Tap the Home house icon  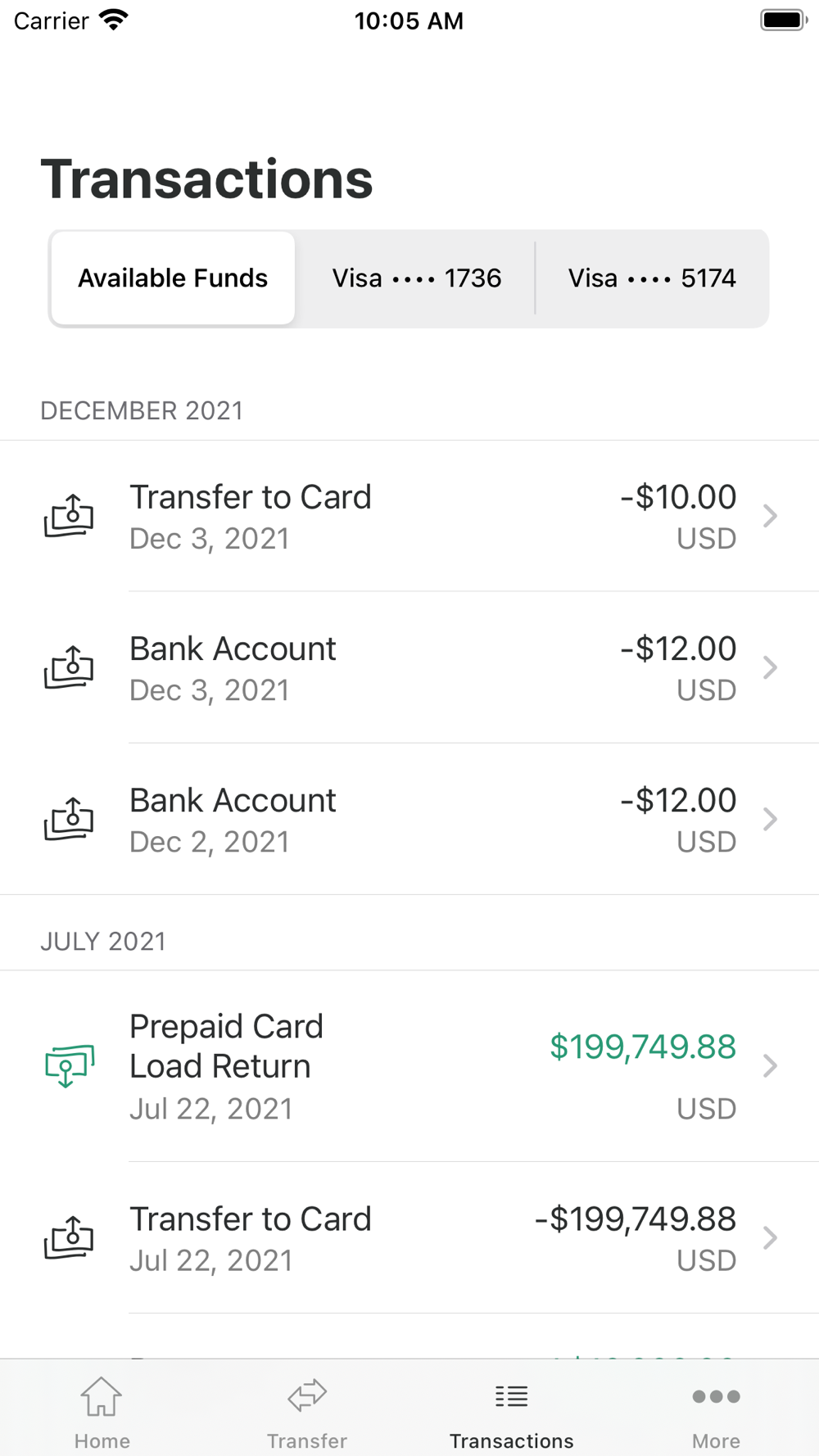click(x=102, y=1396)
